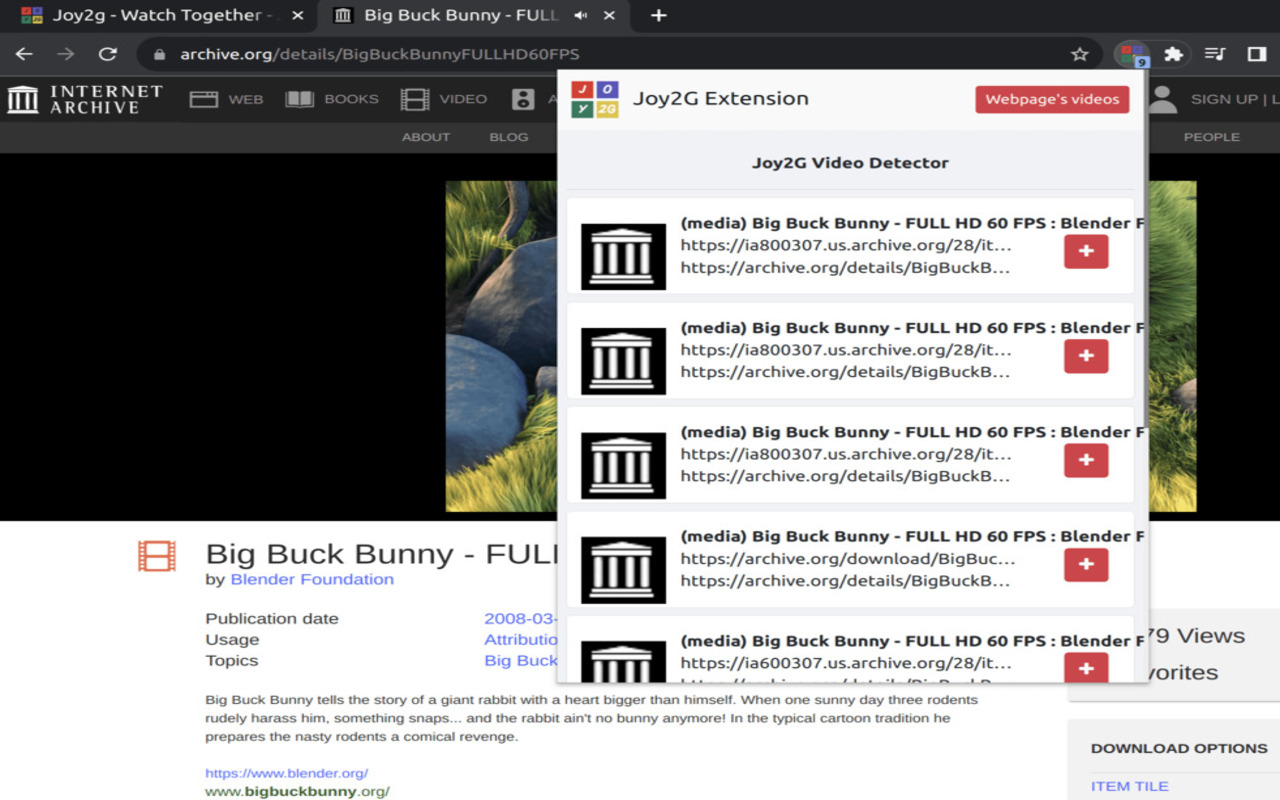Click the Blender Foundation author link

pyautogui.click(x=312, y=579)
